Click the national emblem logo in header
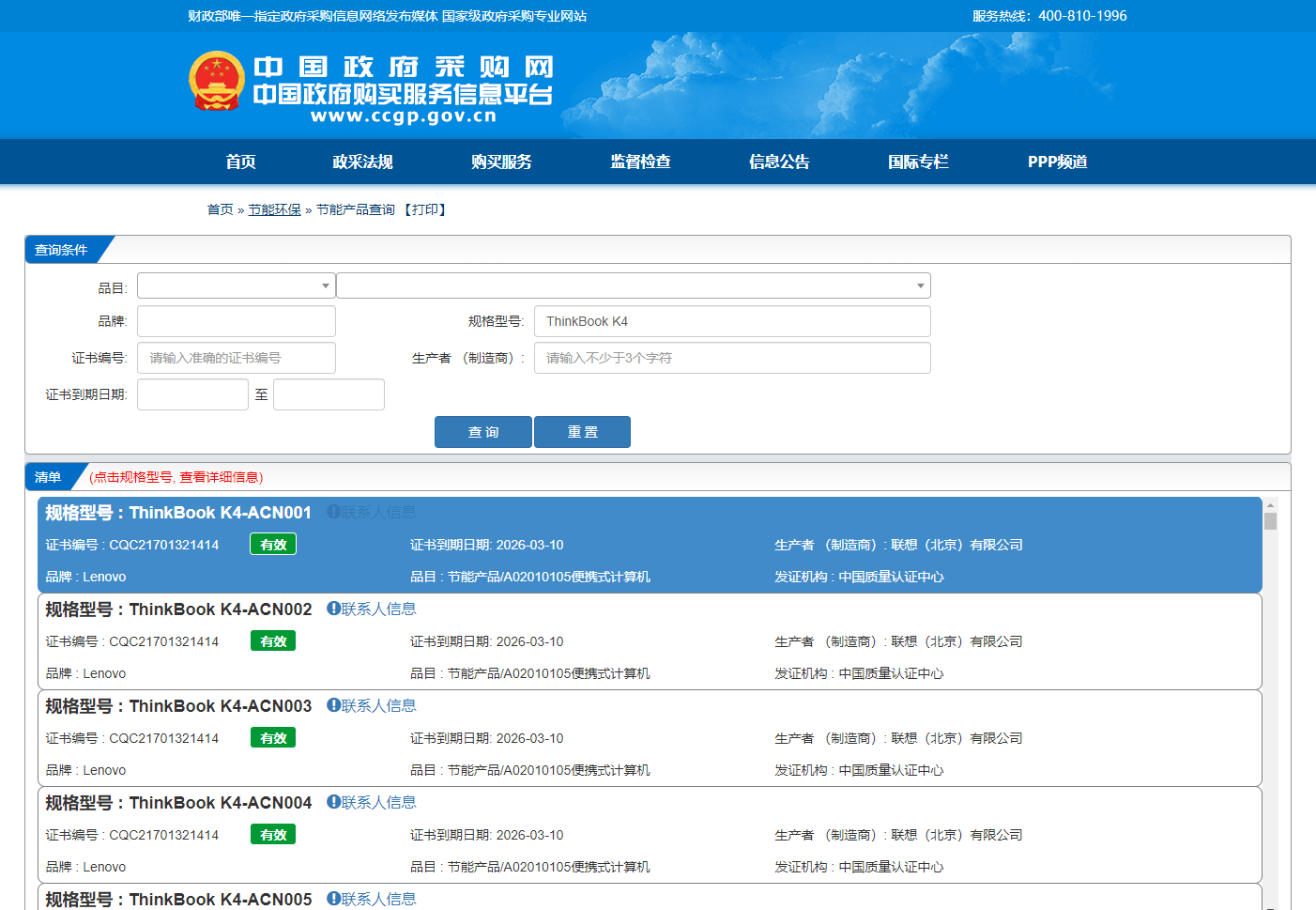 217,82
